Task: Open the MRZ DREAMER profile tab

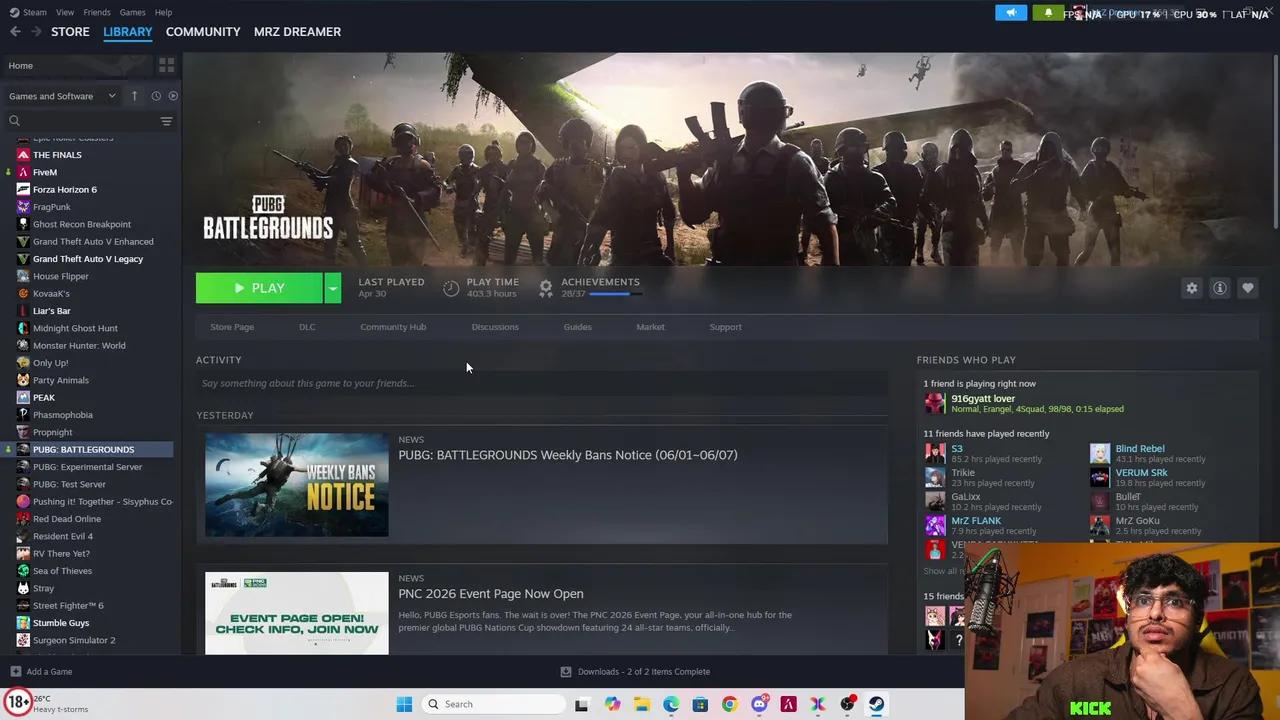Action: (x=297, y=32)
